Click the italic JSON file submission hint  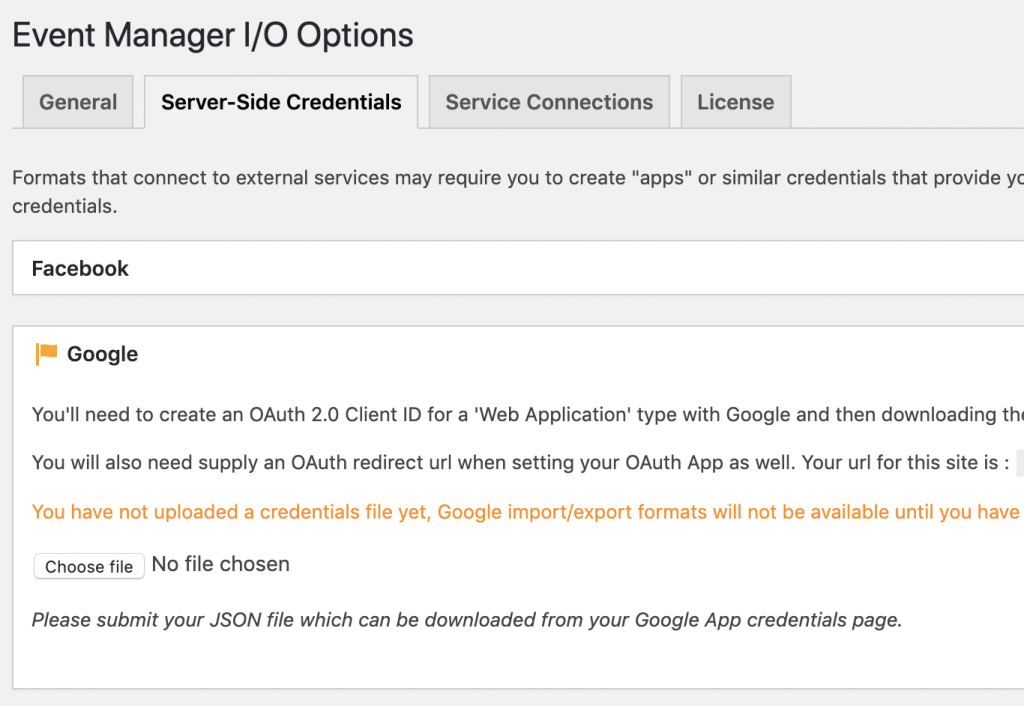pos(467,619)
